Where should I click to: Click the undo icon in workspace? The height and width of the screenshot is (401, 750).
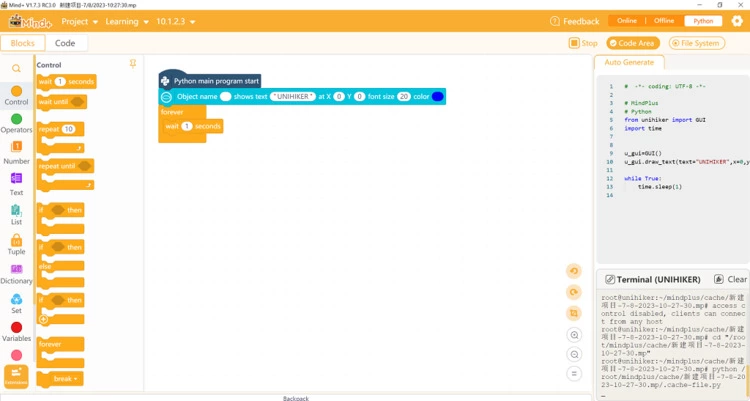[573, 271]
